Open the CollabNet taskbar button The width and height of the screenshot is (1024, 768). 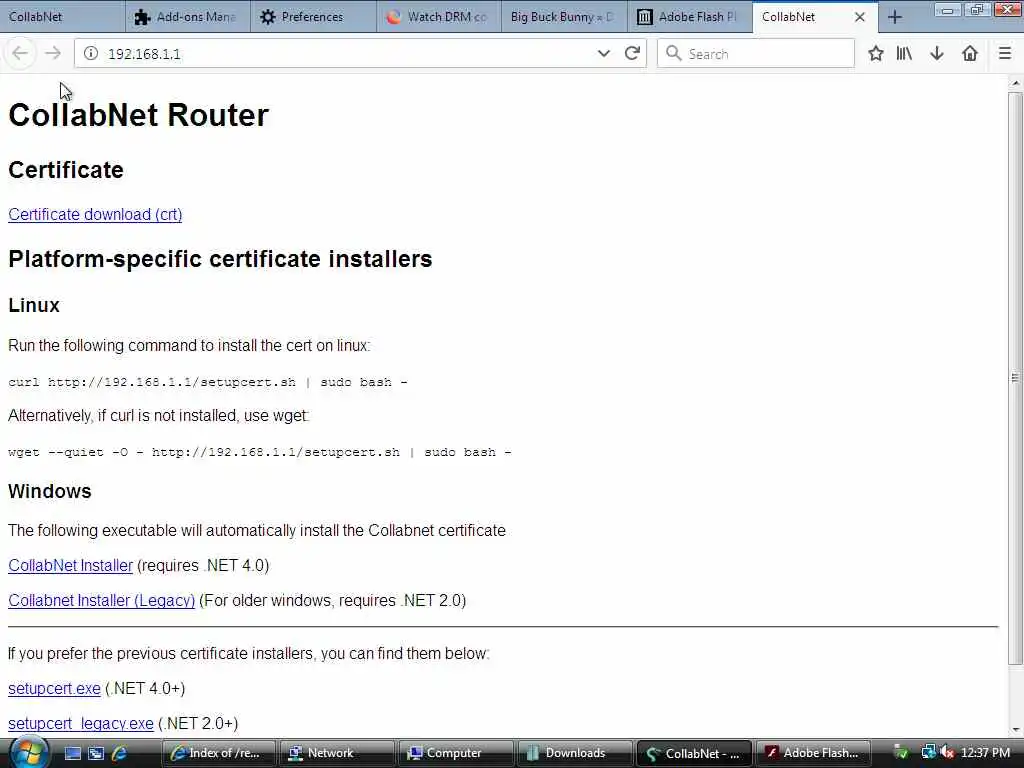click(x=693, y=753)
